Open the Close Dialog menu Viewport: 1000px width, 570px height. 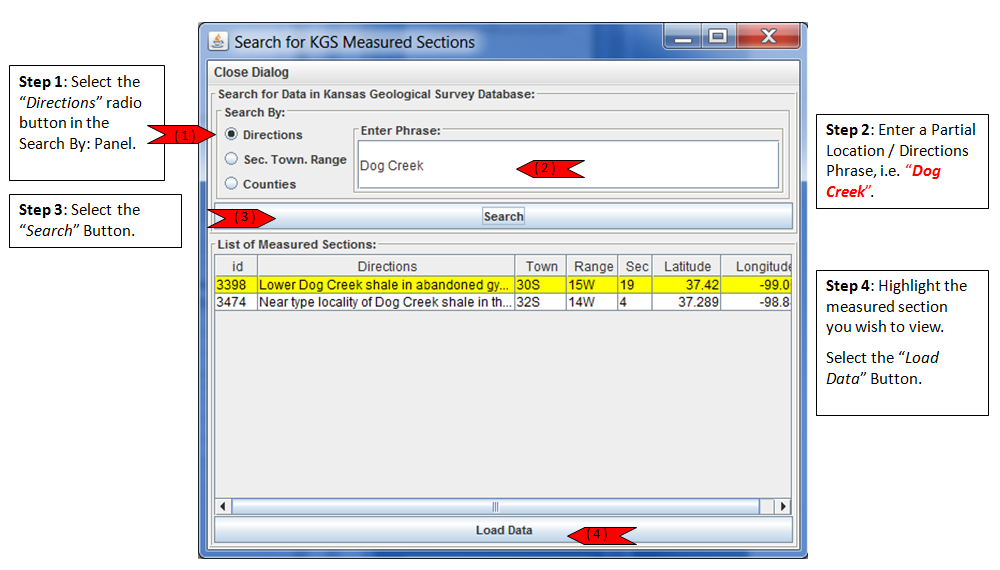251,72
